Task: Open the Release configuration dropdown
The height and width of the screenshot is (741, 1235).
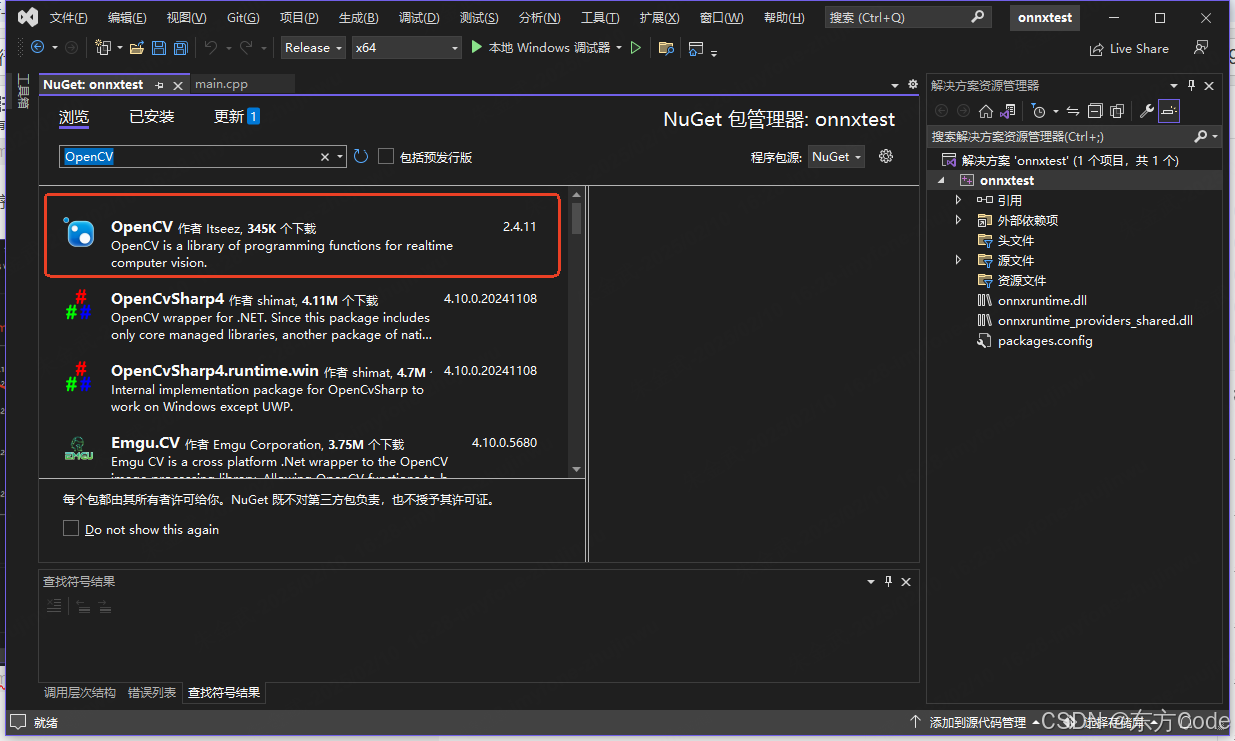Action: pyautogui.click(x=313, y=48)
